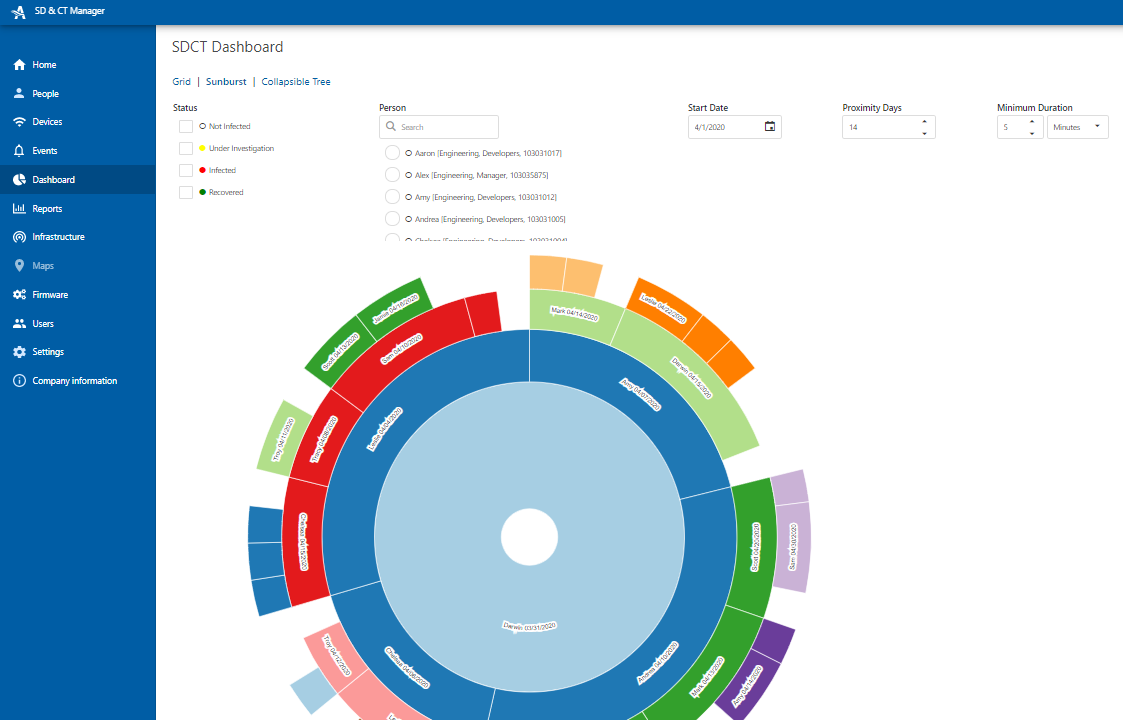The image size is (1123, 720).
Task: Switch to the Collapsible Tree view
Action: [296, 82]
